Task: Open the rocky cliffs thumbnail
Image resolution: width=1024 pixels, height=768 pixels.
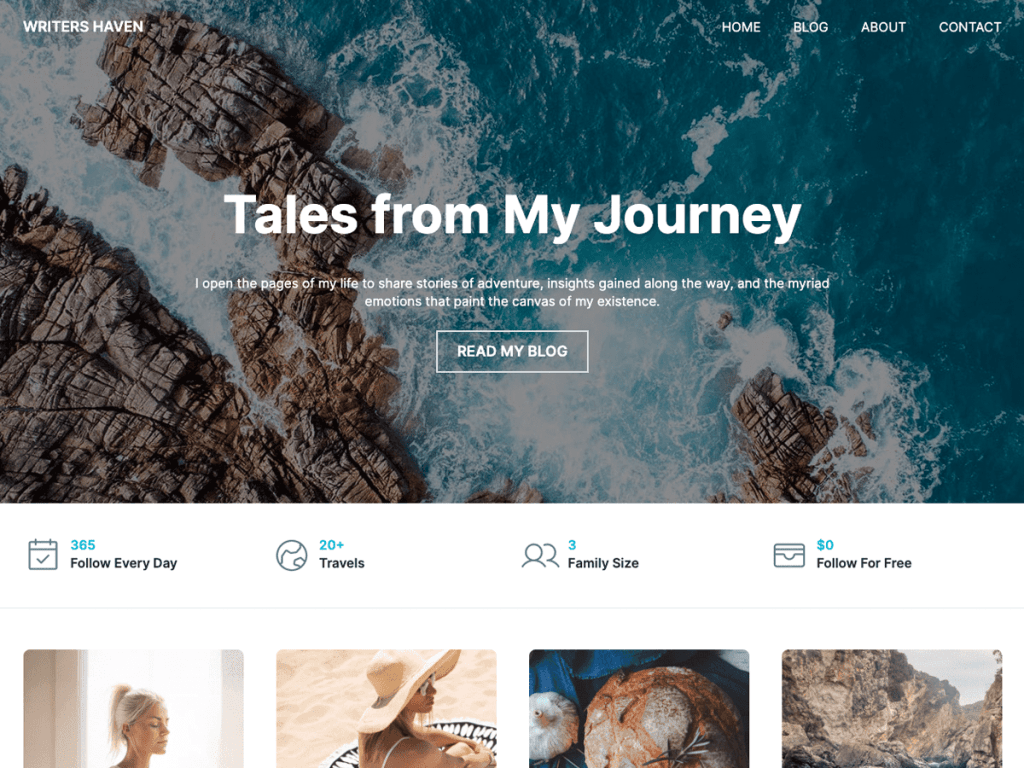Action: coord(891,709)
